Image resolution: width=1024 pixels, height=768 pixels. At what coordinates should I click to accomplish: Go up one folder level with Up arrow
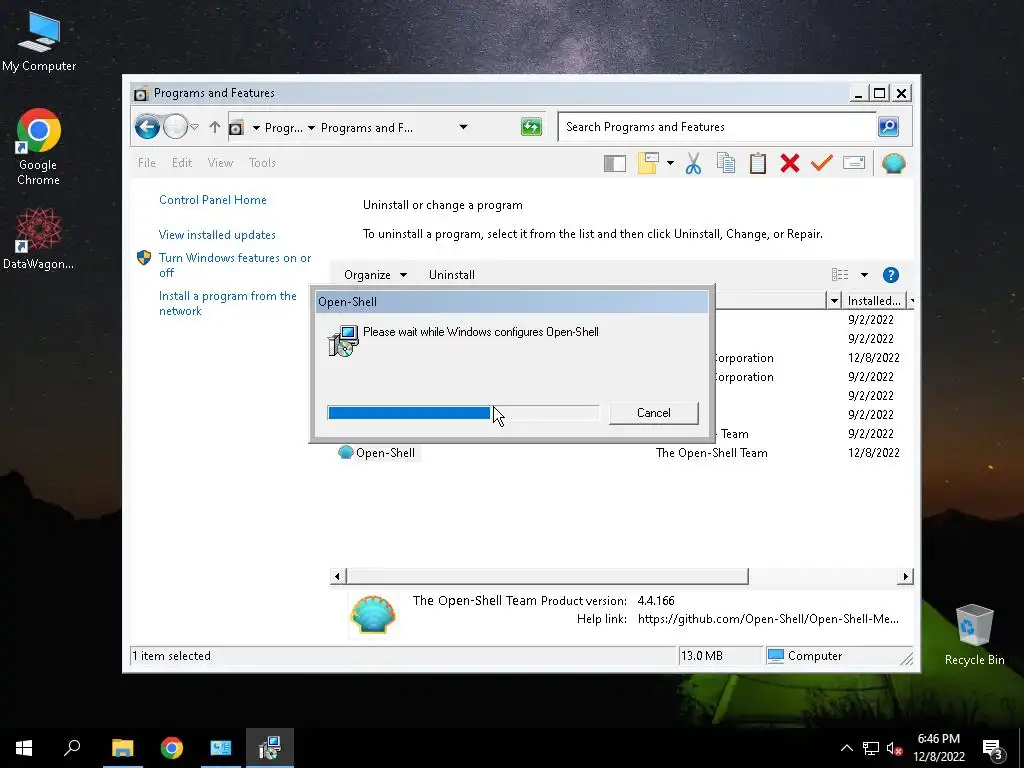point(214,127)
